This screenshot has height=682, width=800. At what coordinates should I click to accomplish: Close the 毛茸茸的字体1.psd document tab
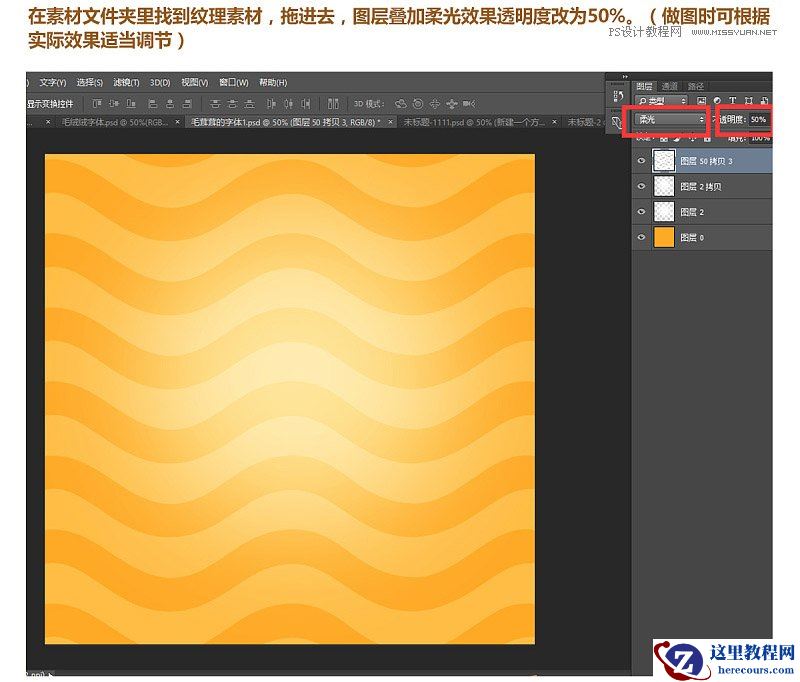390,122
